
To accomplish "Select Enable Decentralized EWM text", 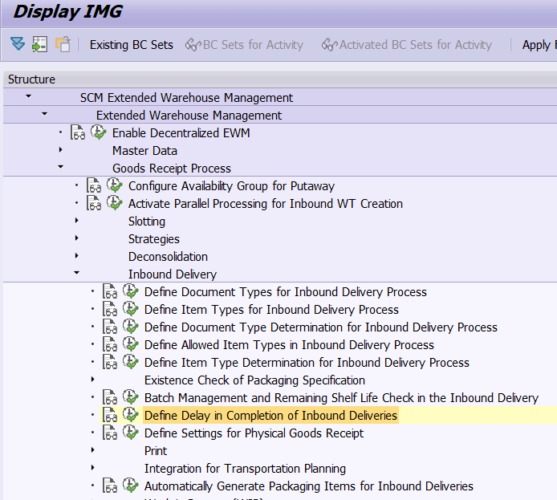I will point(181,133).
